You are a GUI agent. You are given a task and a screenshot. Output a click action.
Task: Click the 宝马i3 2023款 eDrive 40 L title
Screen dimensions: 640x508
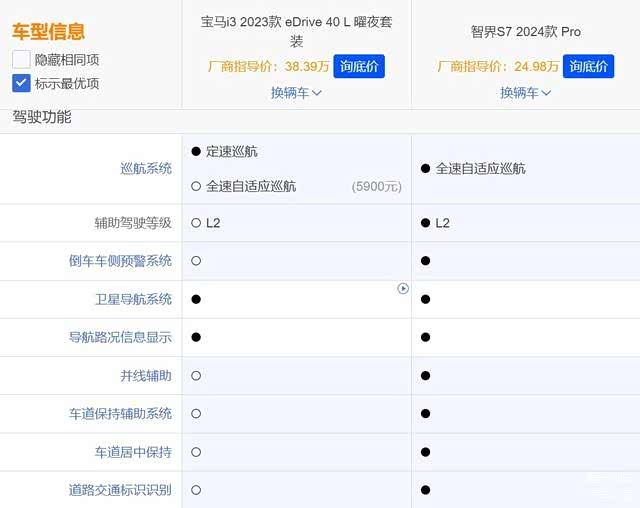pos(296,31)
